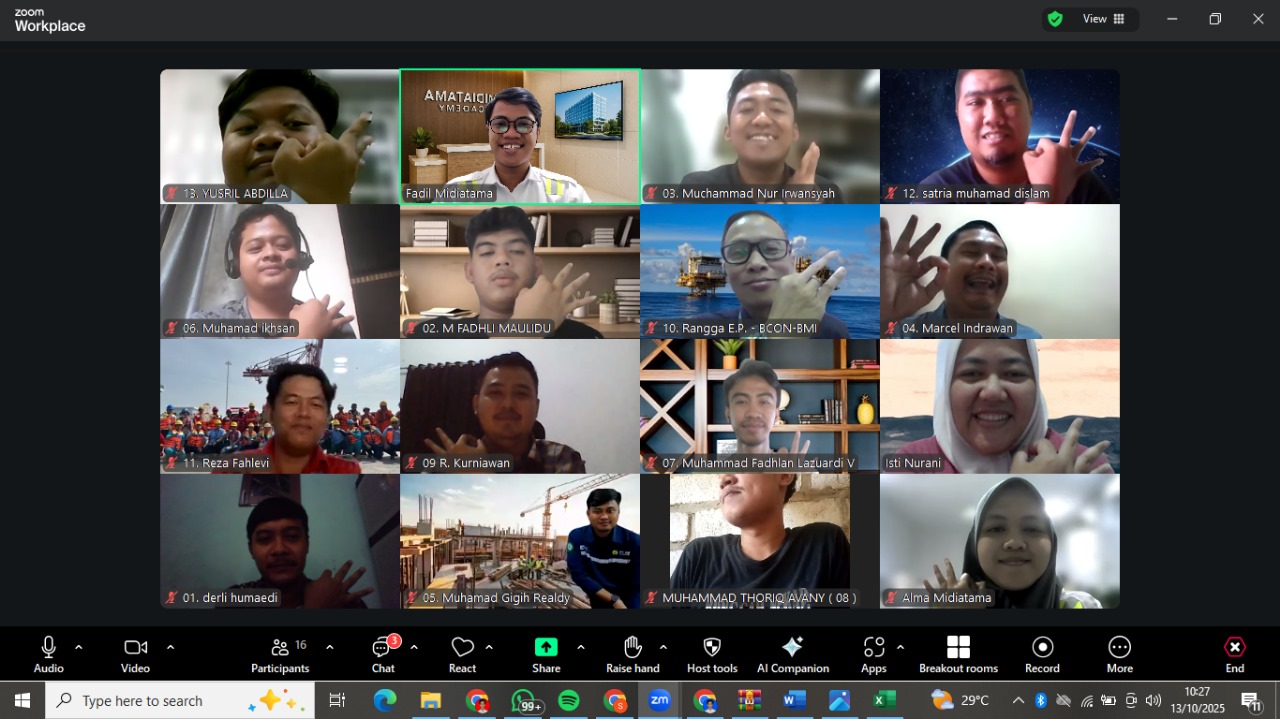Viewport: 1280px width, 719px height.
Task: Expand the Audio options arrow
Action: 79,647
